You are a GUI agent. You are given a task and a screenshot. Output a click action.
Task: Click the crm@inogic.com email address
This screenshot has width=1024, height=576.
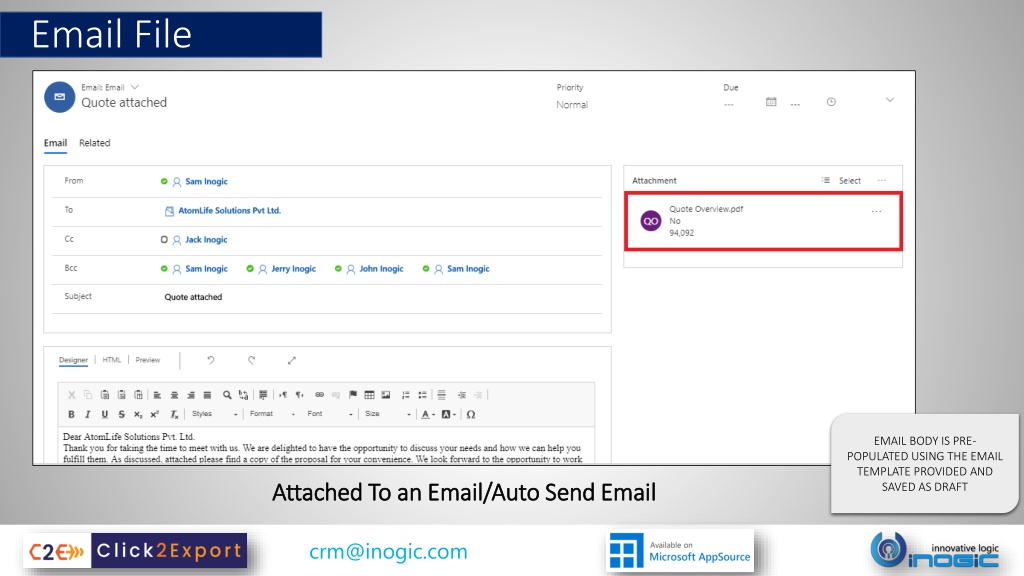pyautogui.click(x=389, y=551)
